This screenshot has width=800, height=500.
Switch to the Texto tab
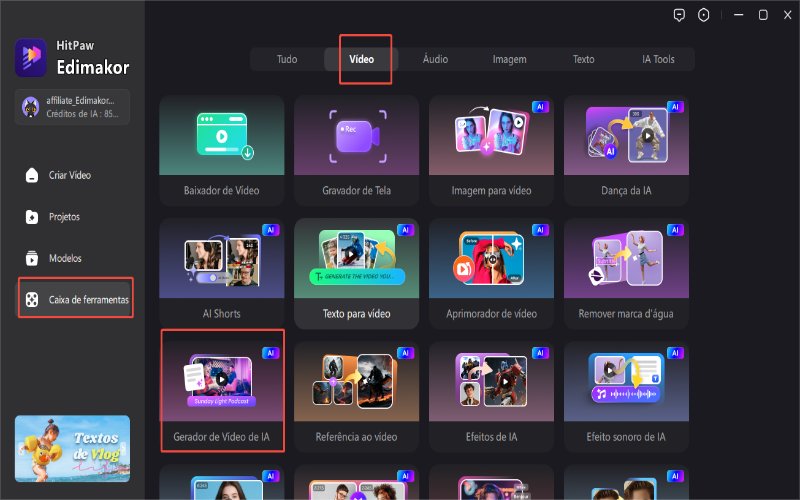583,59
